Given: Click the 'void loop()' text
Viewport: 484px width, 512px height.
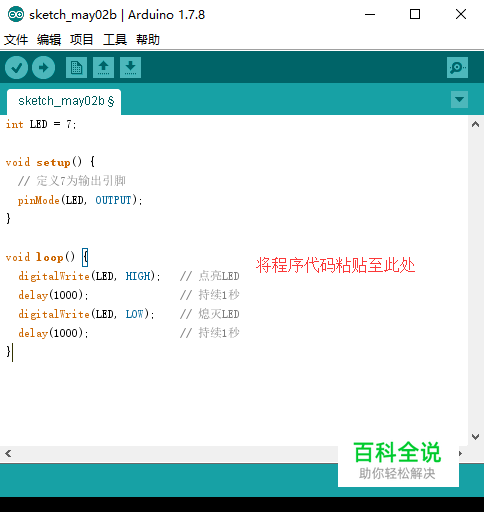Looking at the screenshot, I should click(x=40, y=257).
